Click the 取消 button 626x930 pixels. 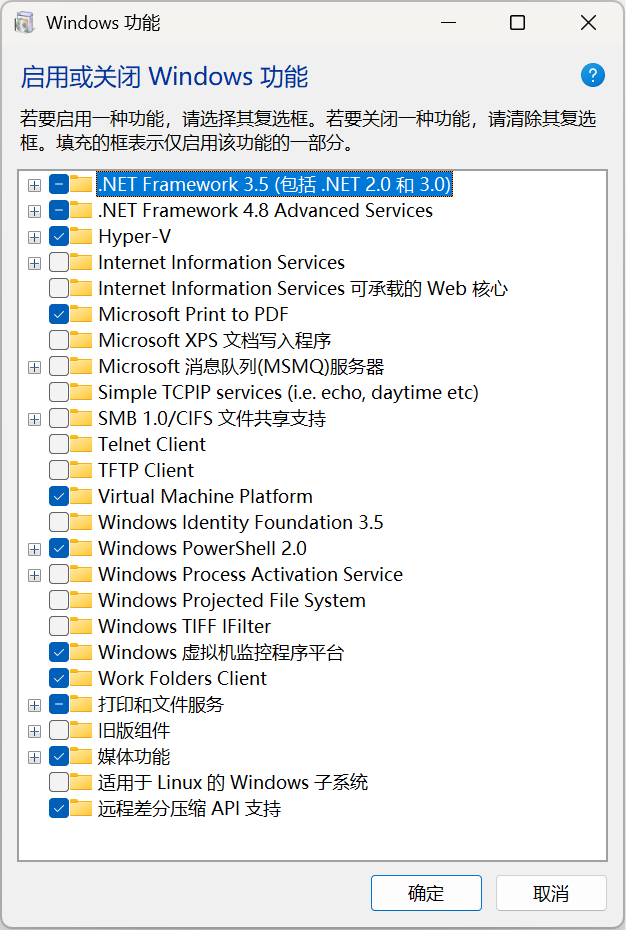tap(551, 893)
